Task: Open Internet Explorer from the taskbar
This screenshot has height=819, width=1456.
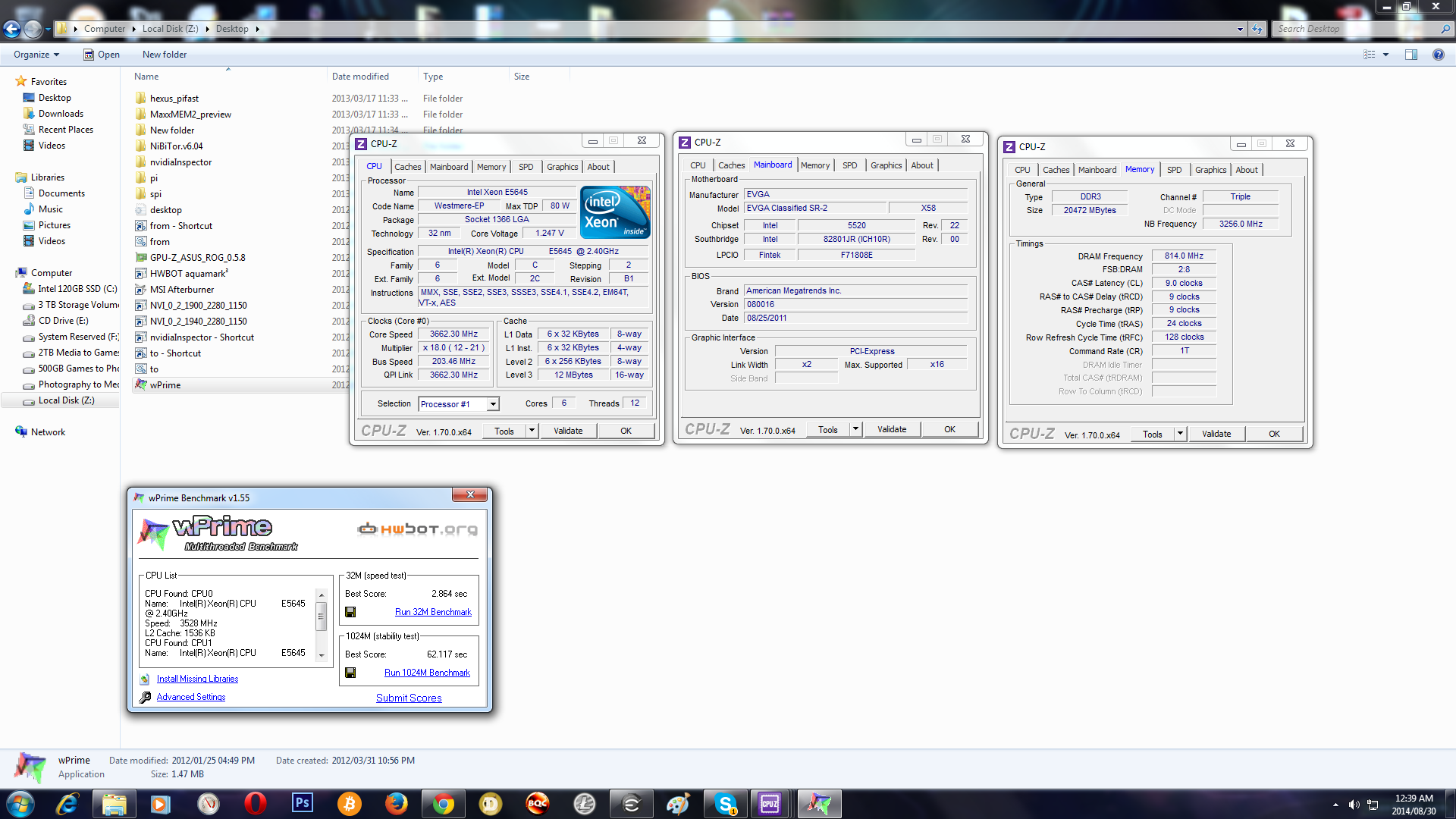Action: (67, 804)
